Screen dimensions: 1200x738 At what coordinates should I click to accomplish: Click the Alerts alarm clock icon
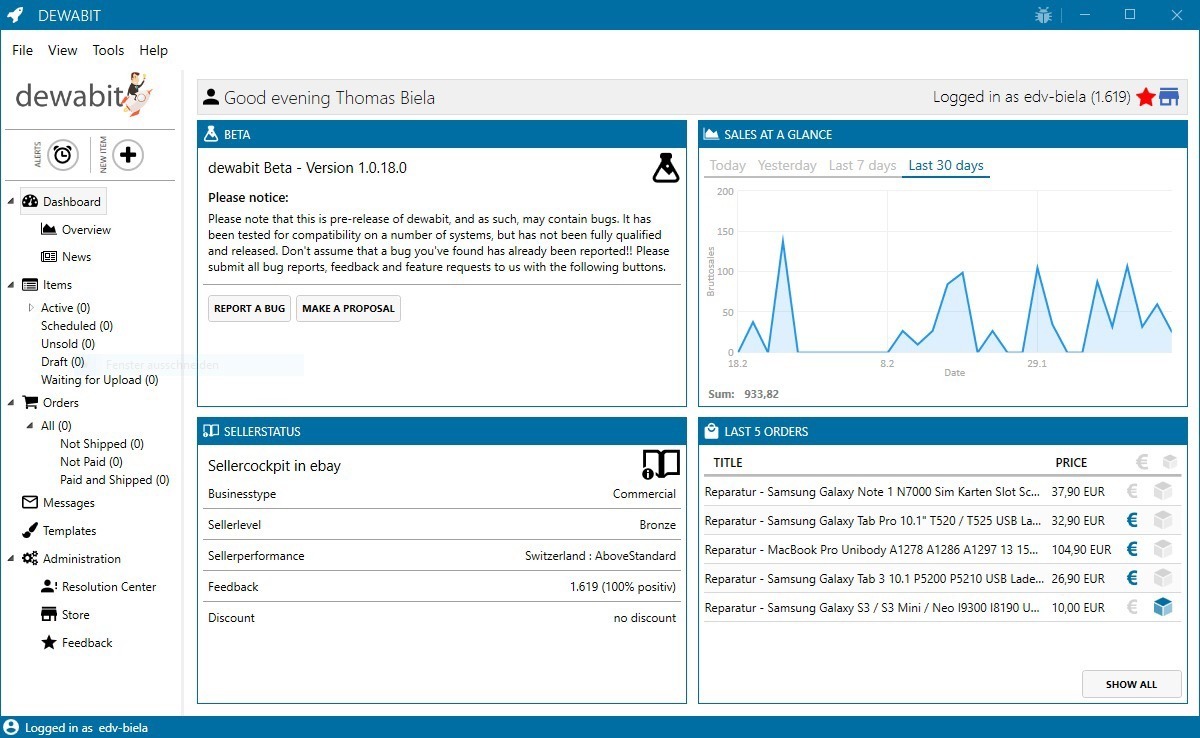63,155
